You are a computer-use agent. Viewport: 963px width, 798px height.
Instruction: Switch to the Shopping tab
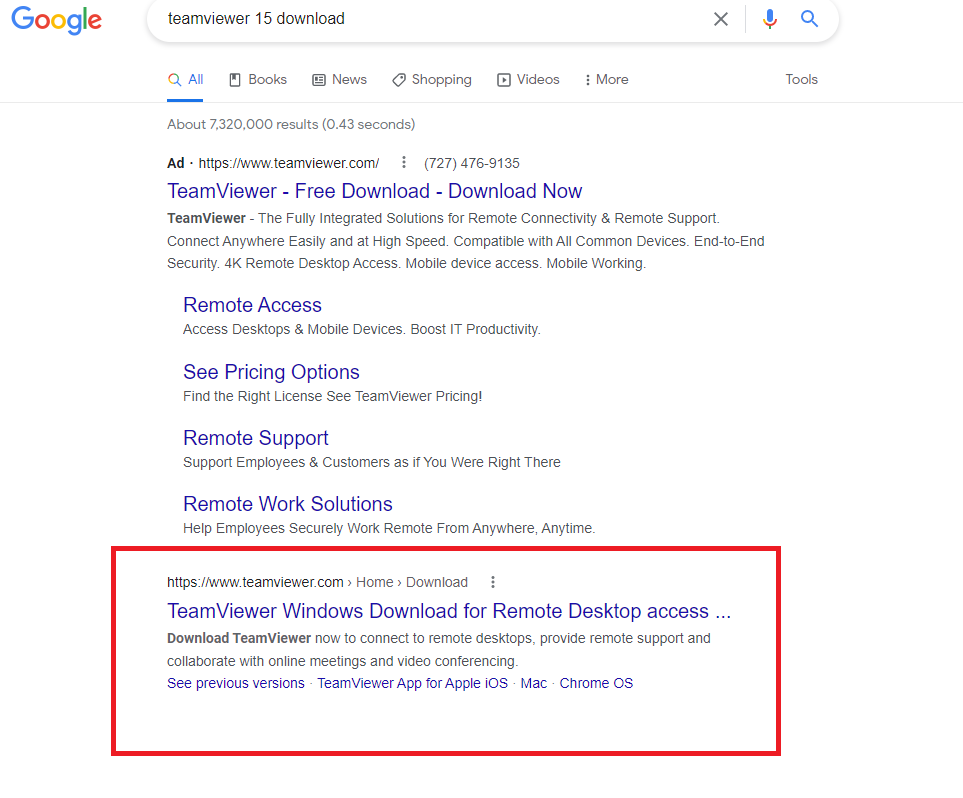tap(432, 80)
